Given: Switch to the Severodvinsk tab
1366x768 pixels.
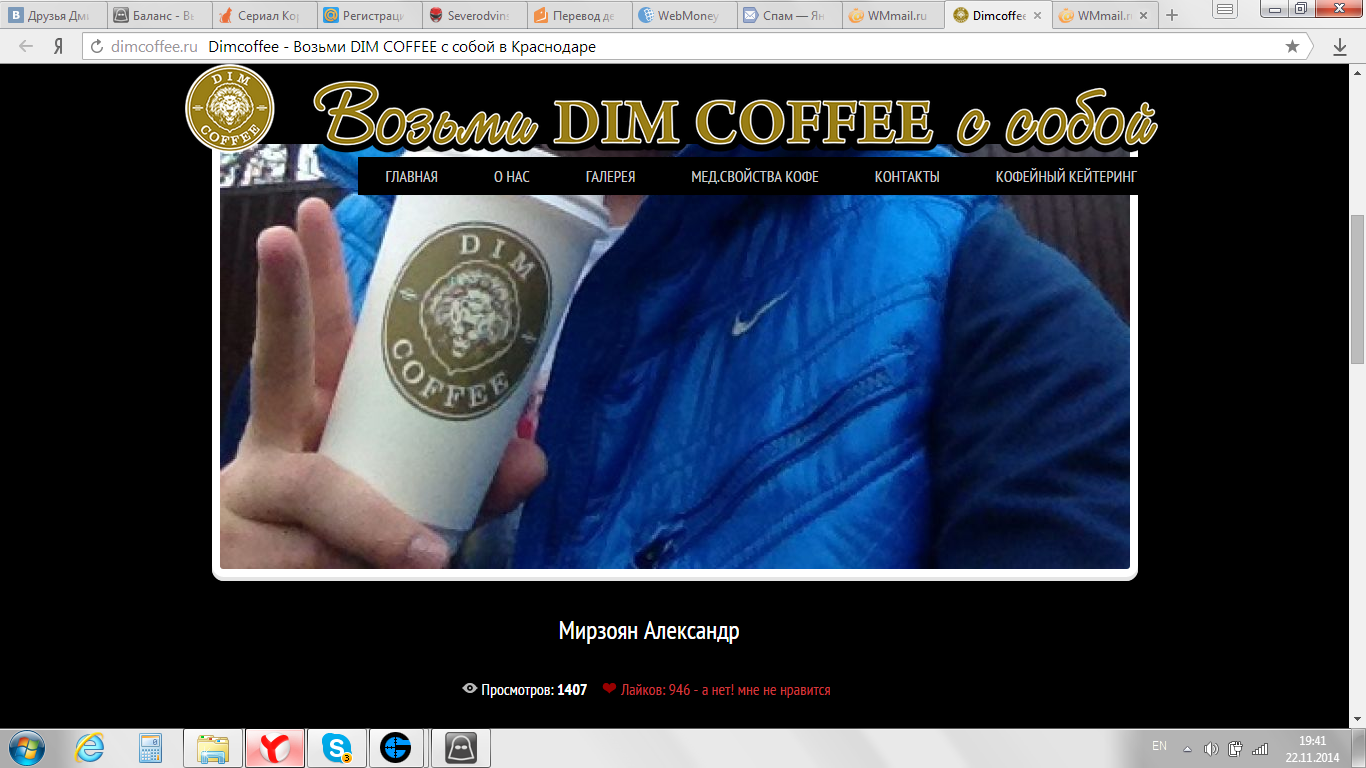Looking at the screenshot, I should coord(473,15).
